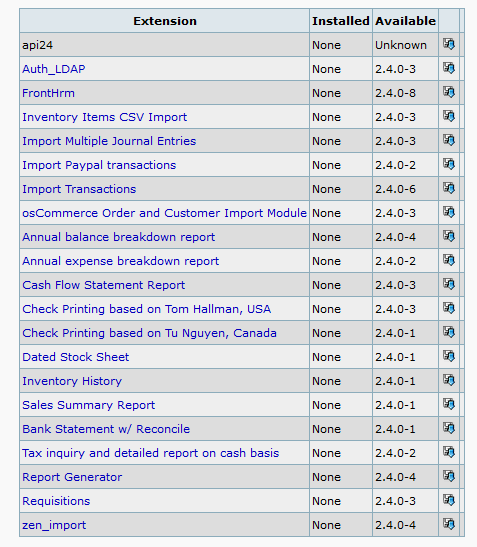Open Annual balance breakdown report link
The height and width of the screenshot is (547, 477).
pos(119,237)
